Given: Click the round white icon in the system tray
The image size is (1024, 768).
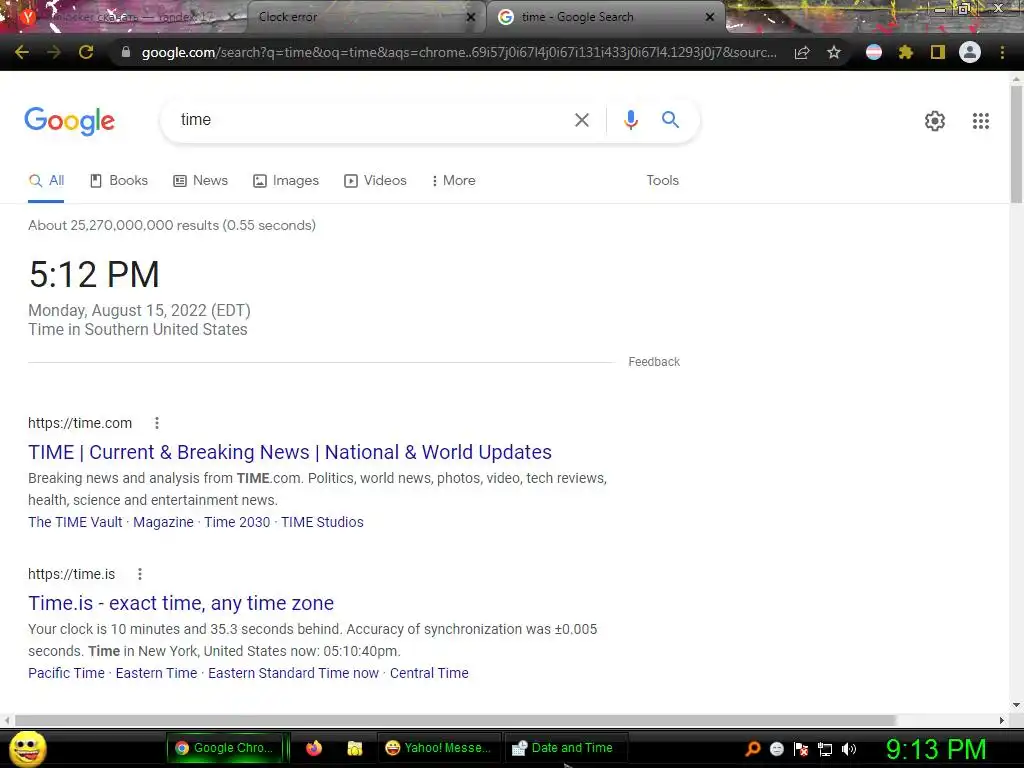Looking at the screenshot, I should click(x=776, y=749).
